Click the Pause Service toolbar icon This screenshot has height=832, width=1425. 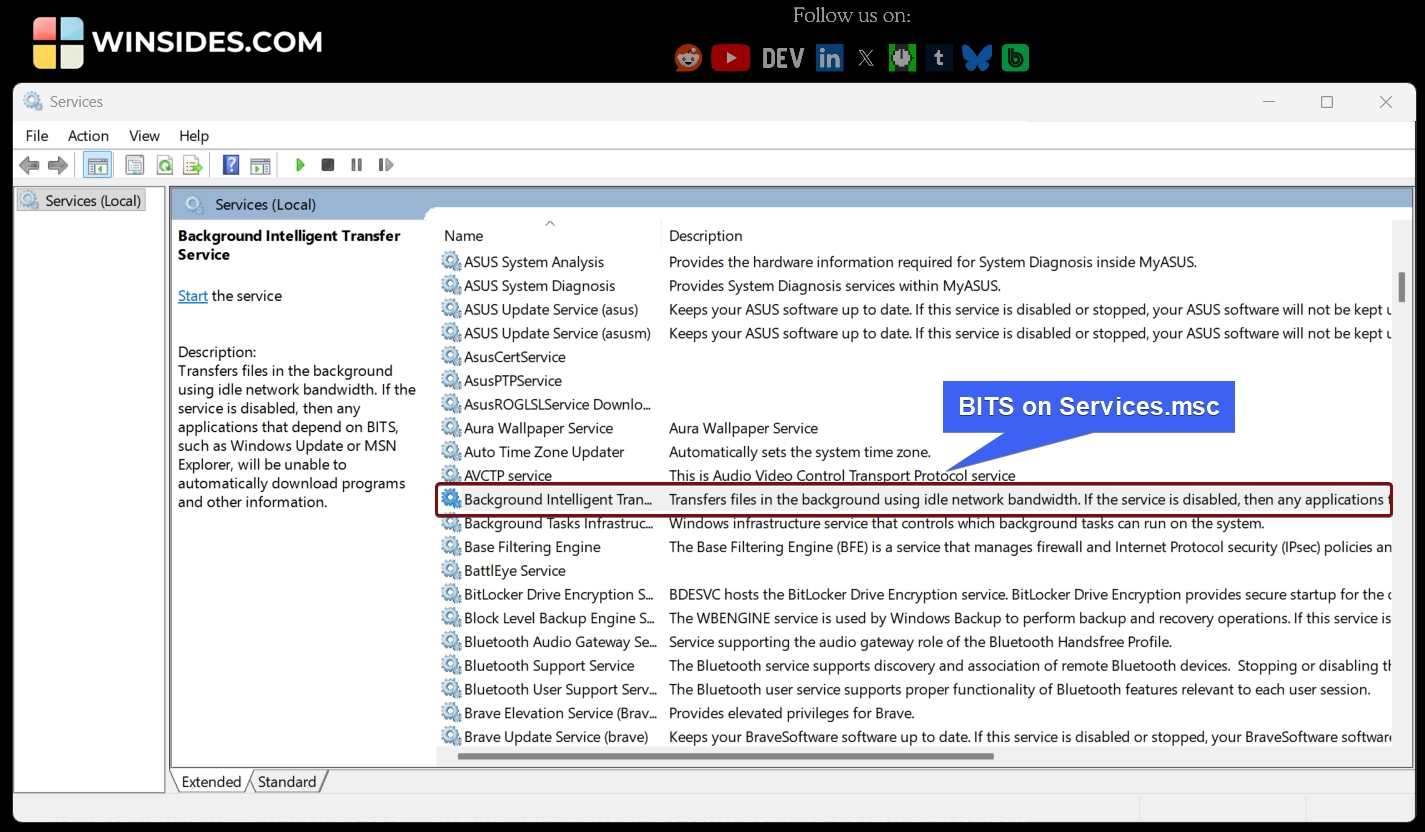click(x=356, y=165)
